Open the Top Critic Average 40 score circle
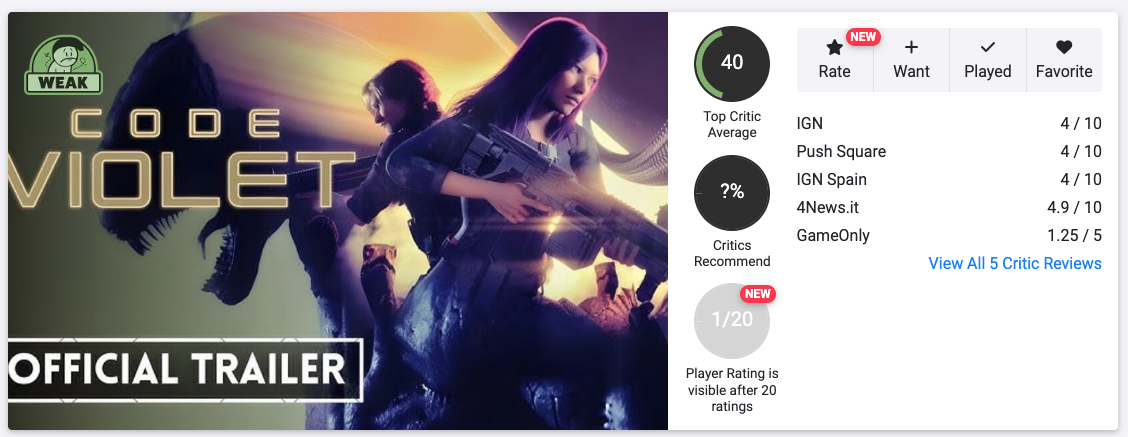1128x437 pixels. coord(732,63)
